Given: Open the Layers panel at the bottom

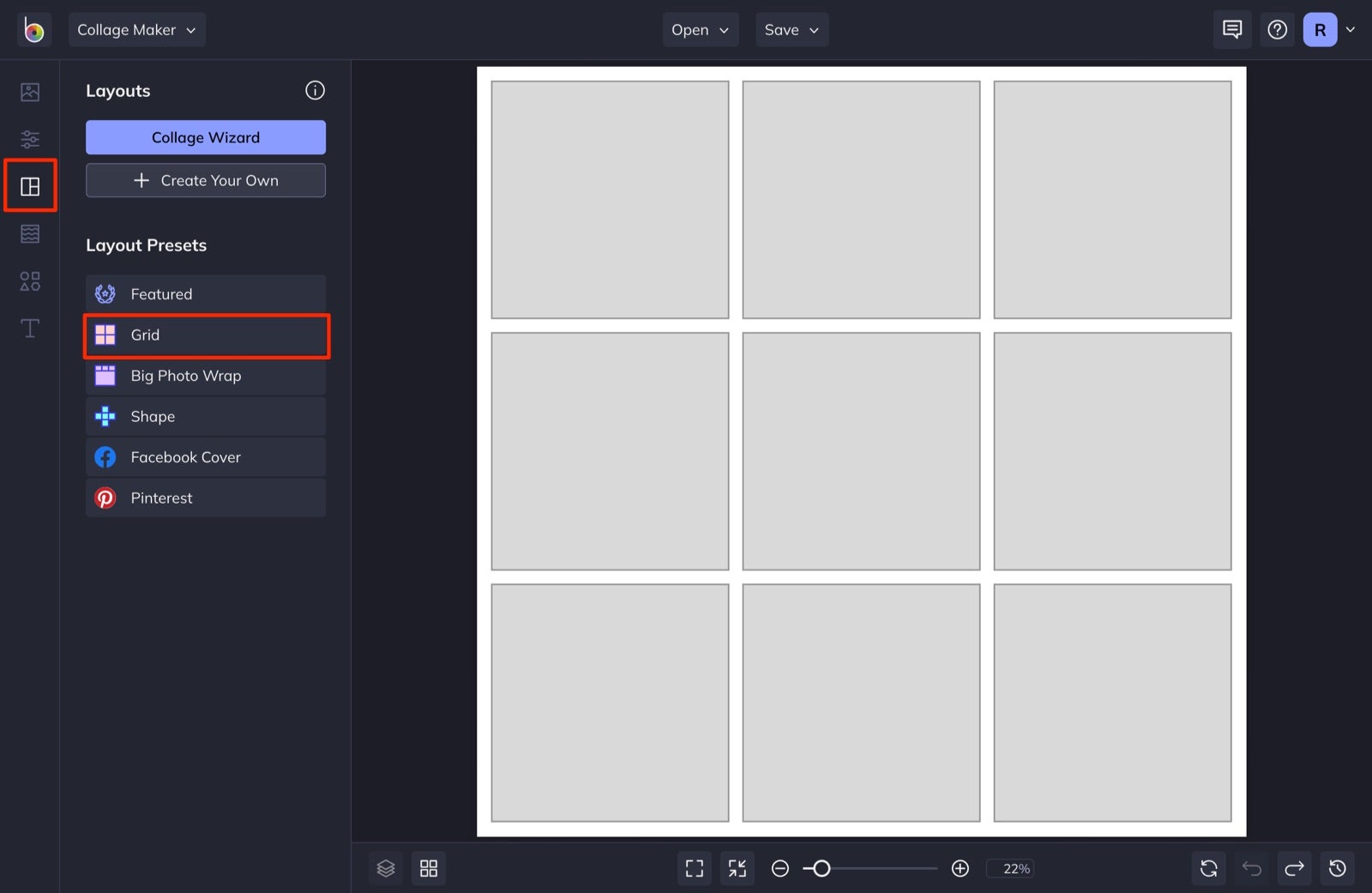Looking at the screenshot, I should (x=386, y=868).
